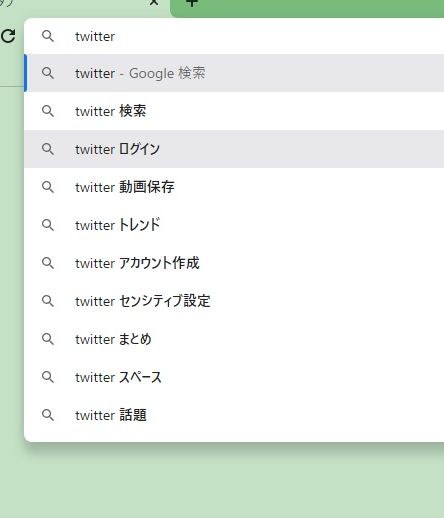This screenshot has height=518, width=444.
Task: Click in the address bar showing twitter
Action: [x=234, y=36]
